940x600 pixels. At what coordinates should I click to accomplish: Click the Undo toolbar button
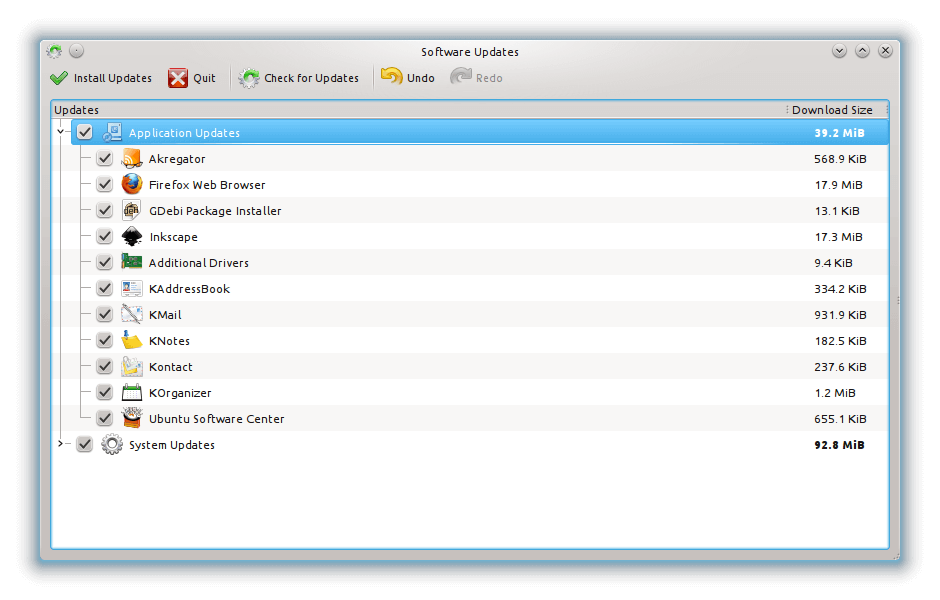(408, 78)
